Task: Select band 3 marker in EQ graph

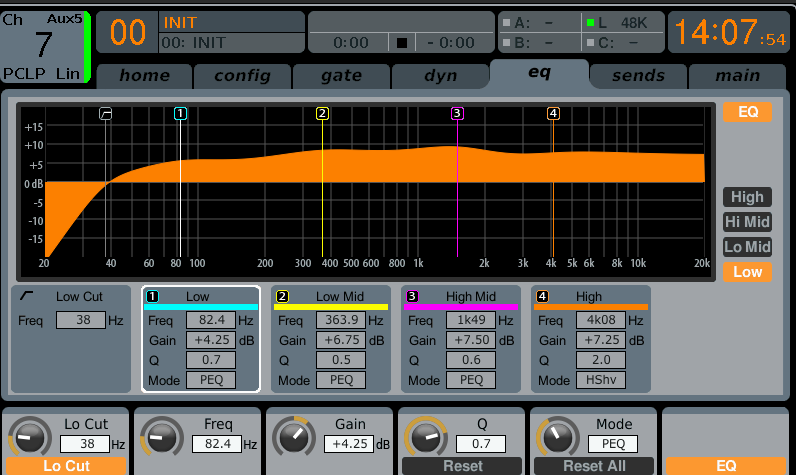Action: [457, 114]
